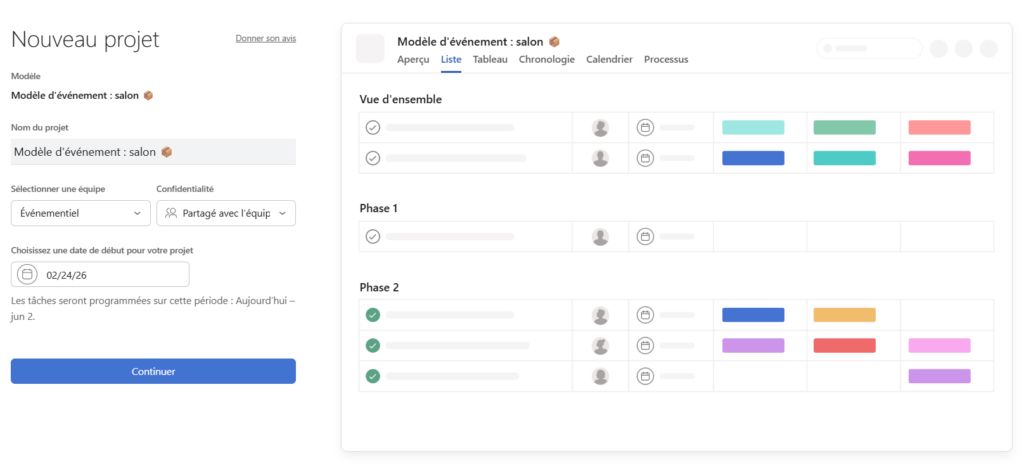Click the Nom du projet text field
Image resolution: width=1024 pixels, height=470 pixels.
click(x=153, y=152)
